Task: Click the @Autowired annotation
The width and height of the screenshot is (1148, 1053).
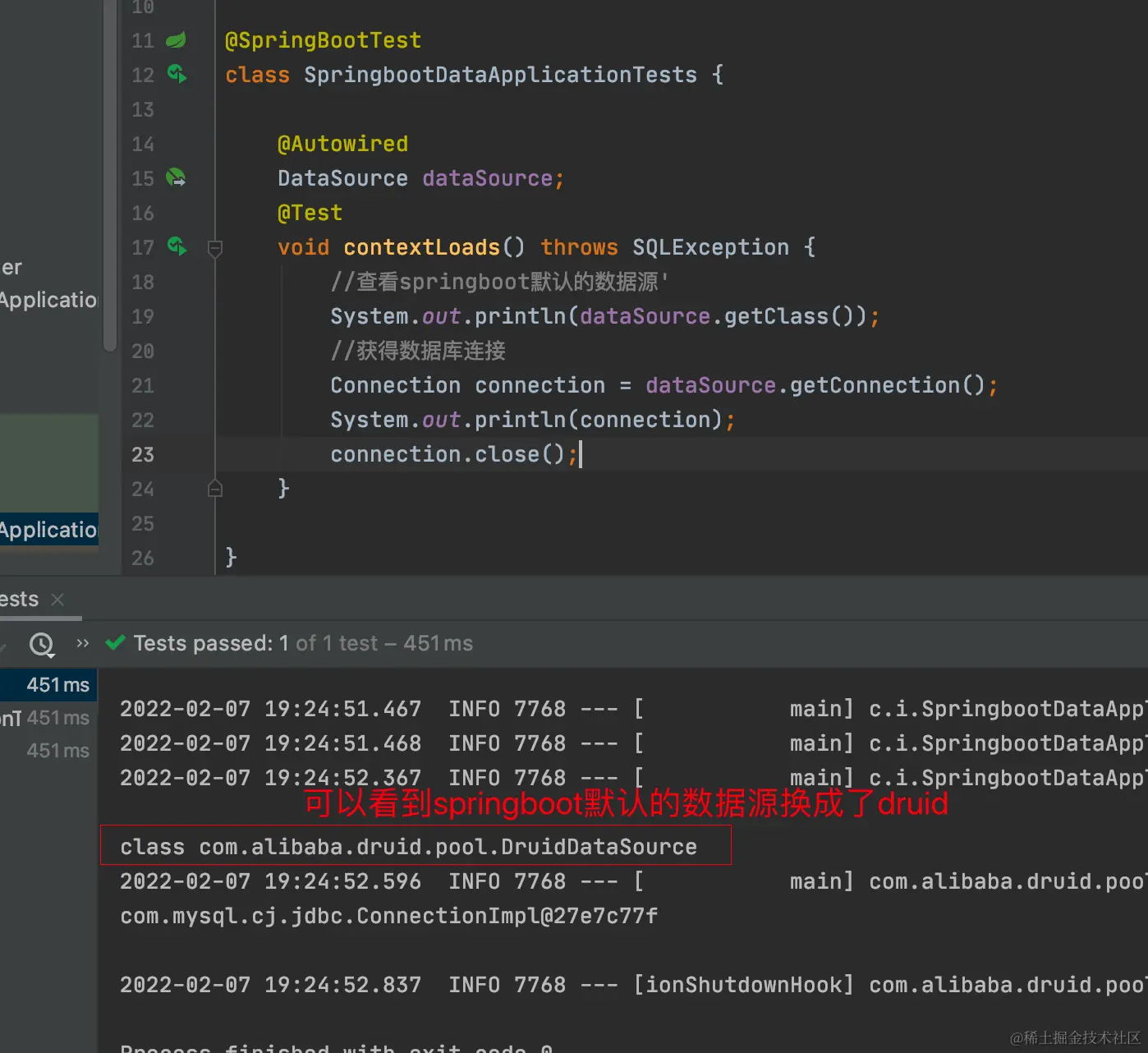Action: point(342,144)
